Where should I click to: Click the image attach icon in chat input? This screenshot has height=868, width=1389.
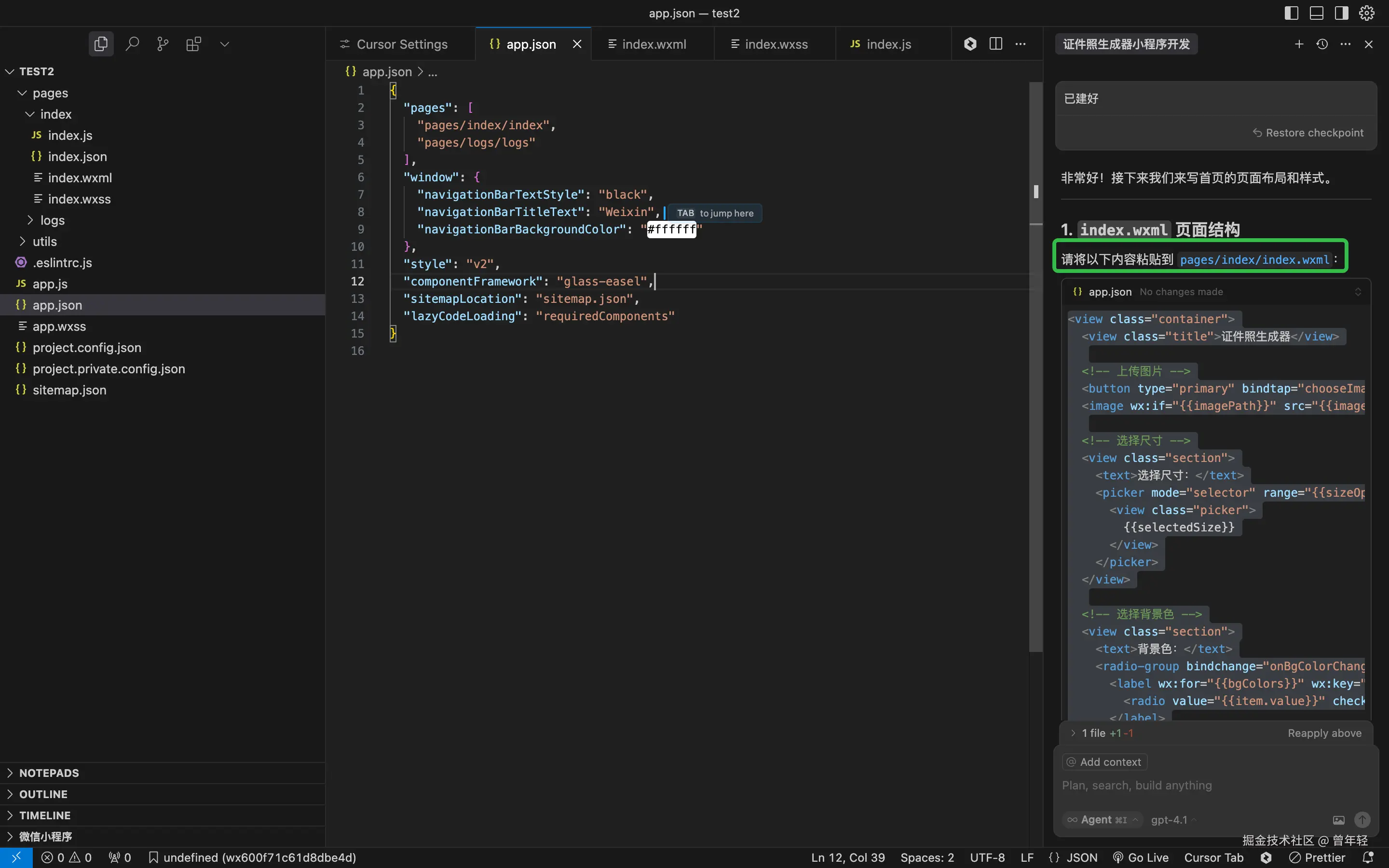(x=1338, y=820)
